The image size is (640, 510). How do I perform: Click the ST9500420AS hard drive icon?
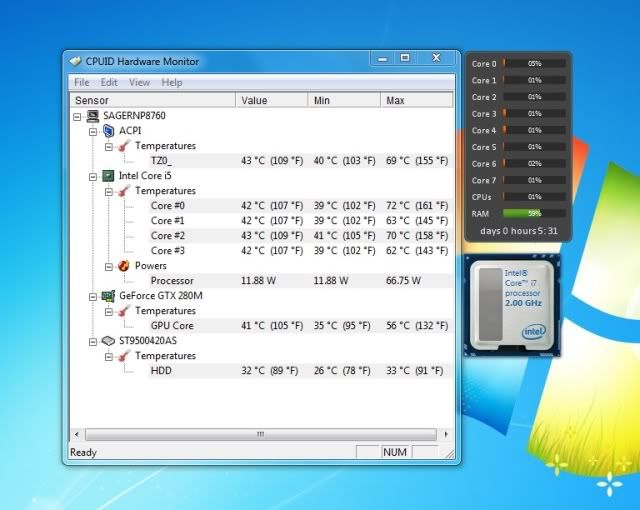(108, 341)
